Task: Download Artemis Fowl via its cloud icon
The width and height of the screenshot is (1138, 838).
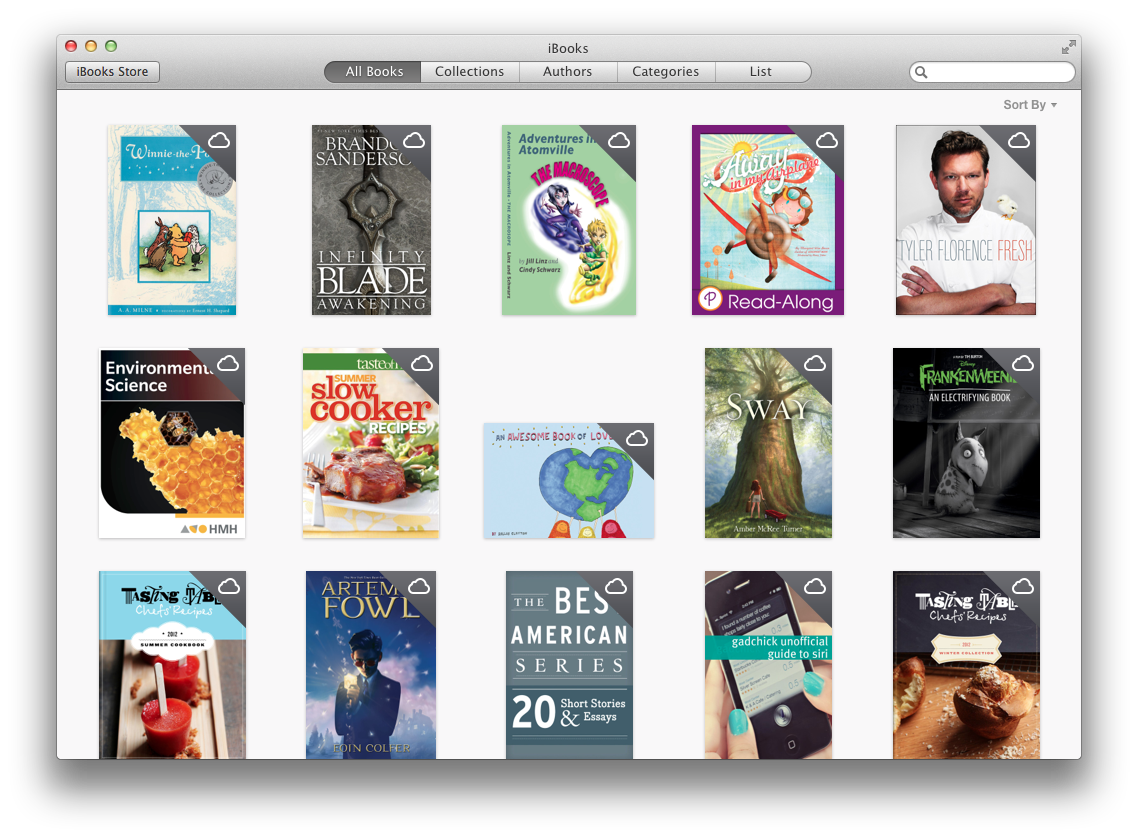Action: (419, 587)
